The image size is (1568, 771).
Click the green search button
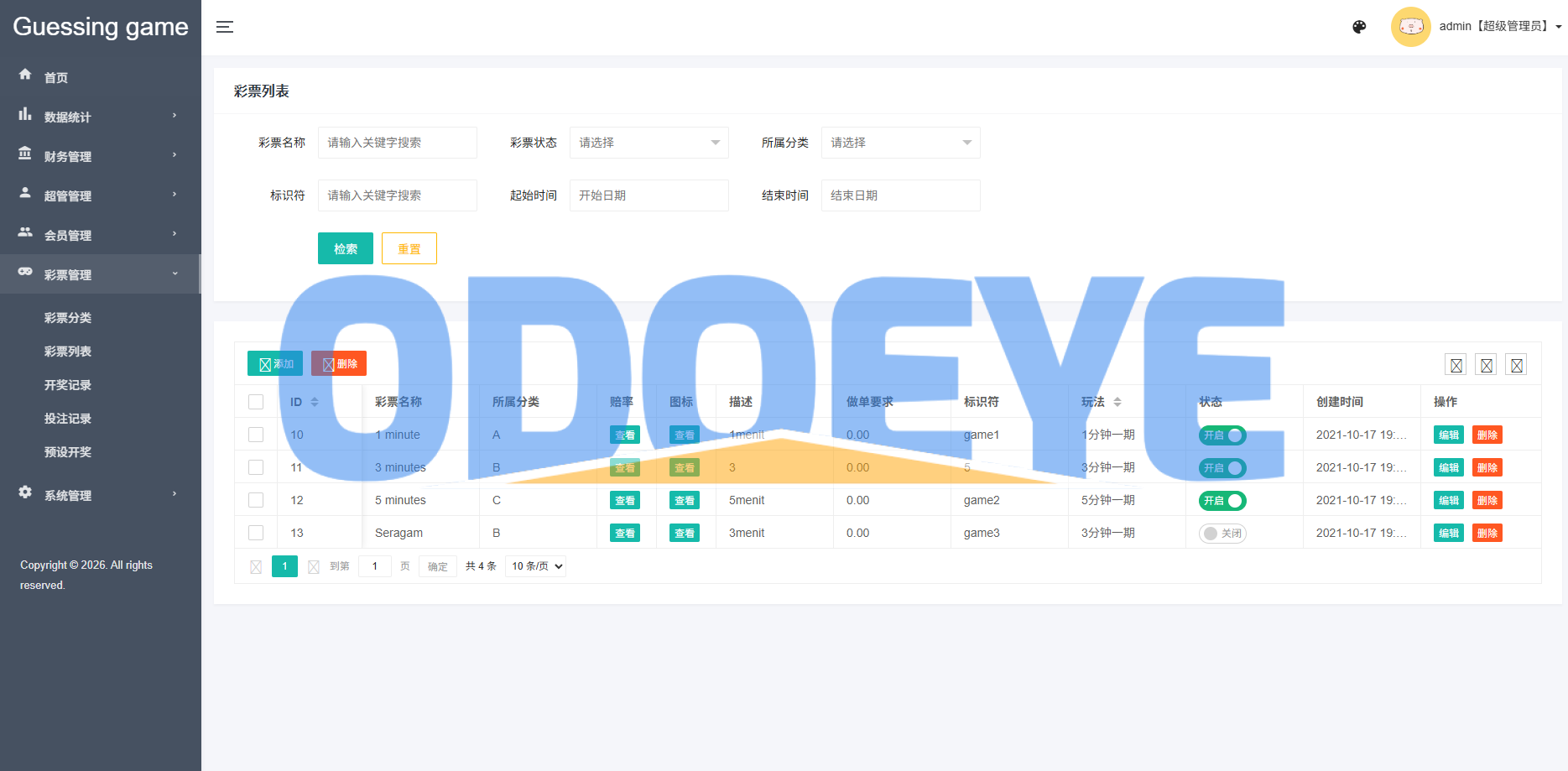click(x=346, y=248)
